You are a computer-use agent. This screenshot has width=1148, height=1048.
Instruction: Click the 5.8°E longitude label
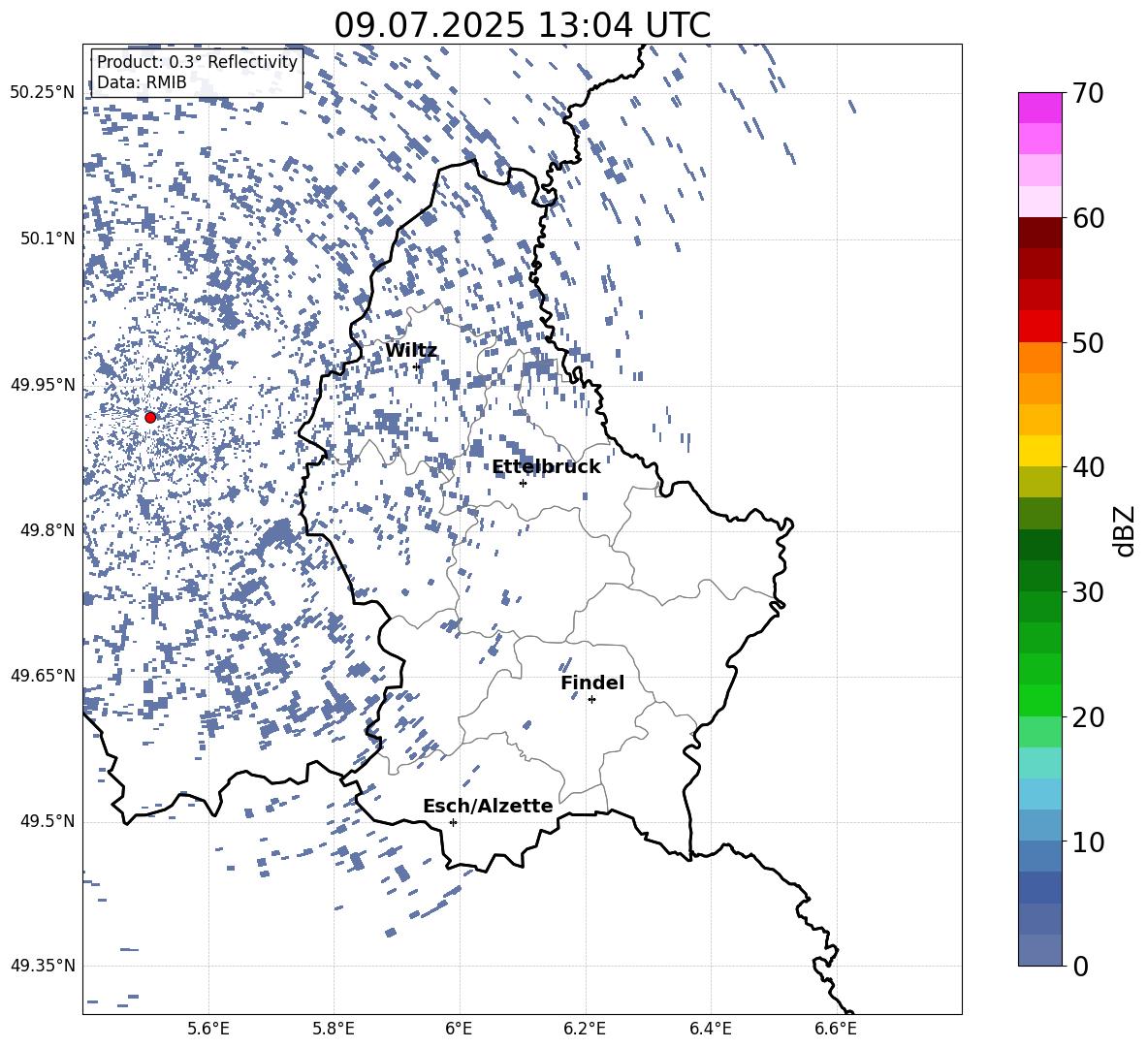click(334, 1029)
